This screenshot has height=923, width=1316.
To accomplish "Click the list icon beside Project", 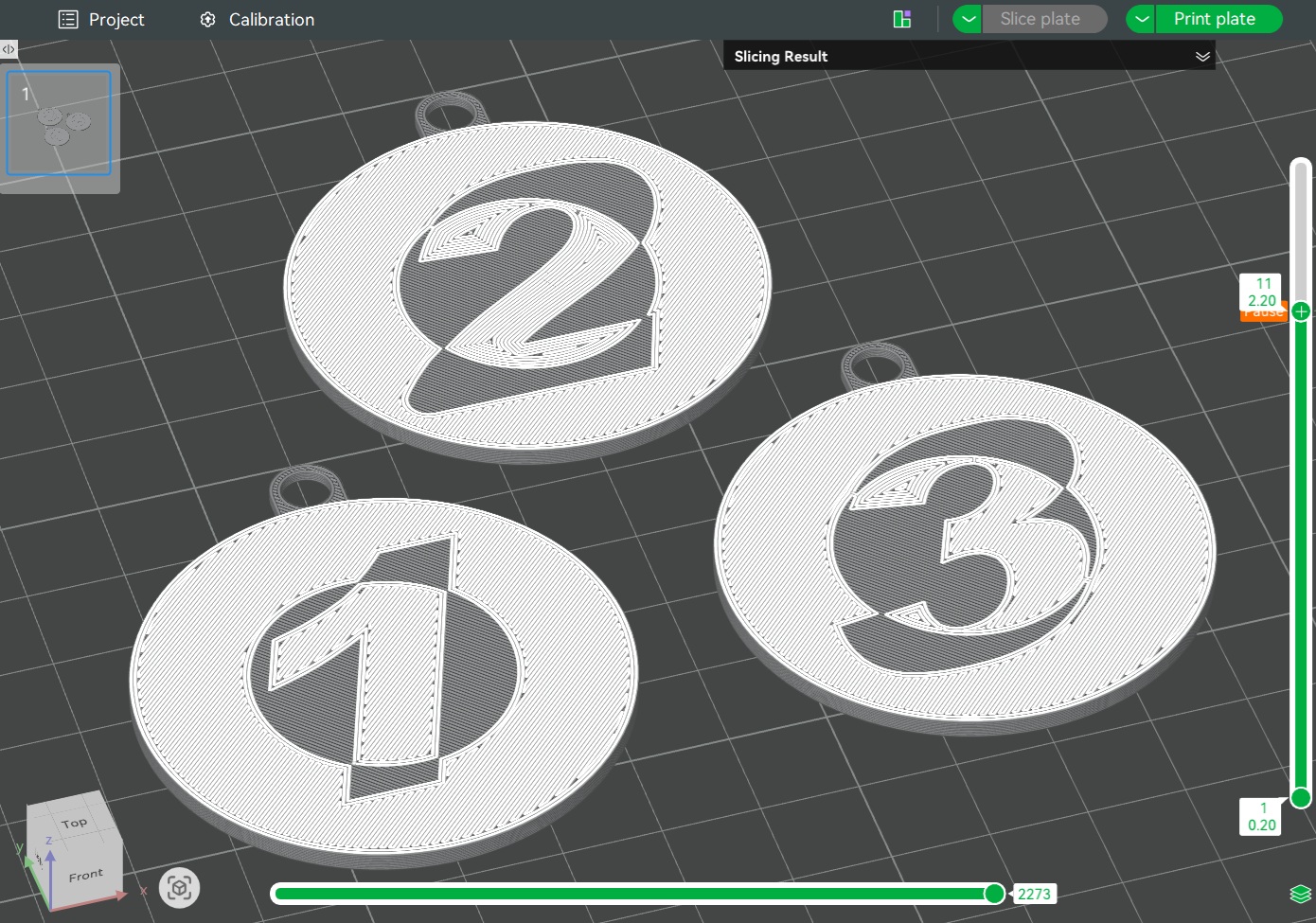I will [68, 20].
